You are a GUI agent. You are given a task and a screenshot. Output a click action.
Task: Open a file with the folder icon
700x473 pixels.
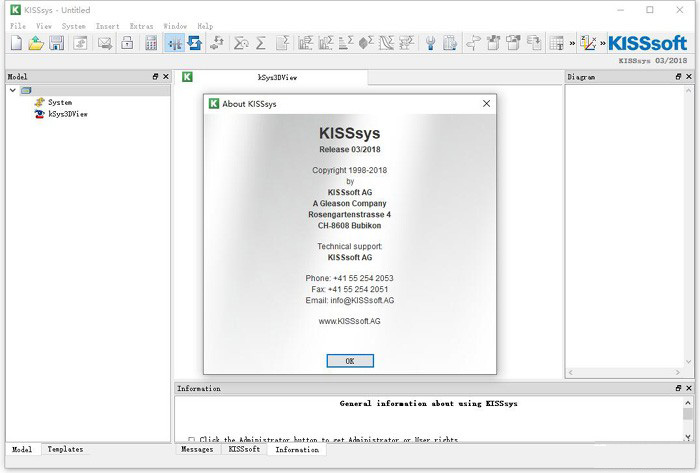point(36,43)
